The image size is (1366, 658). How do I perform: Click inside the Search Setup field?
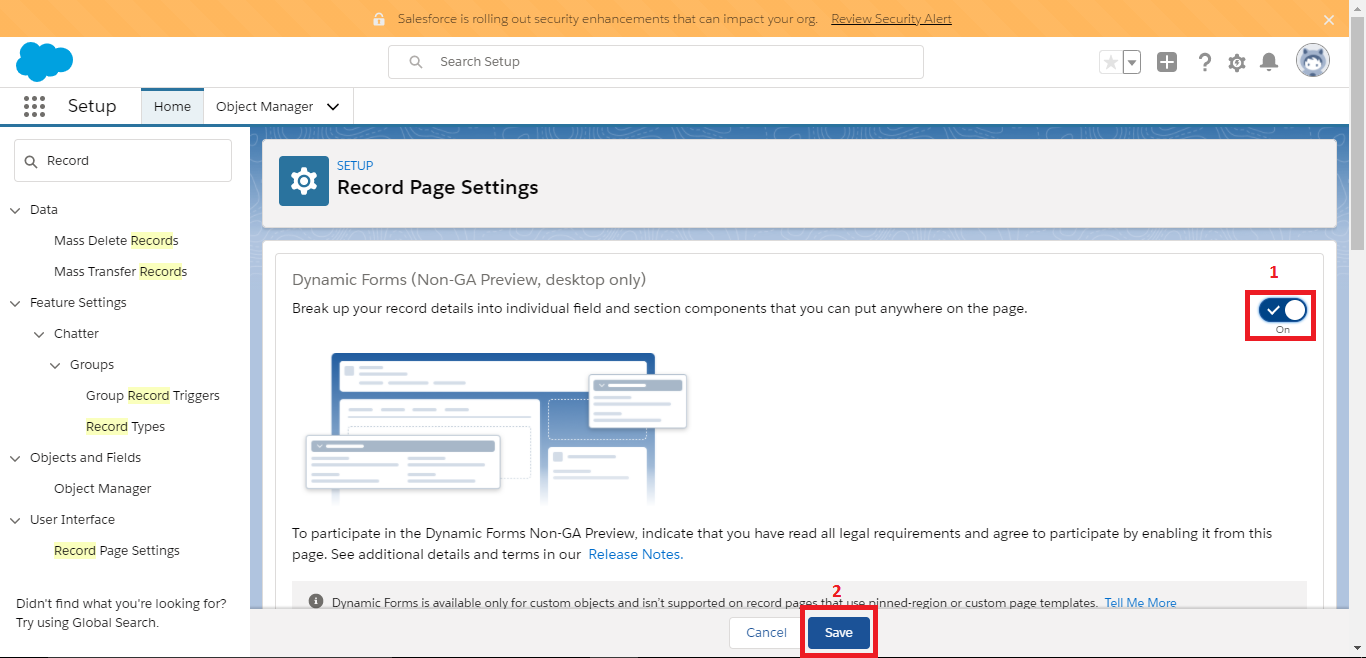pos(655,61)
